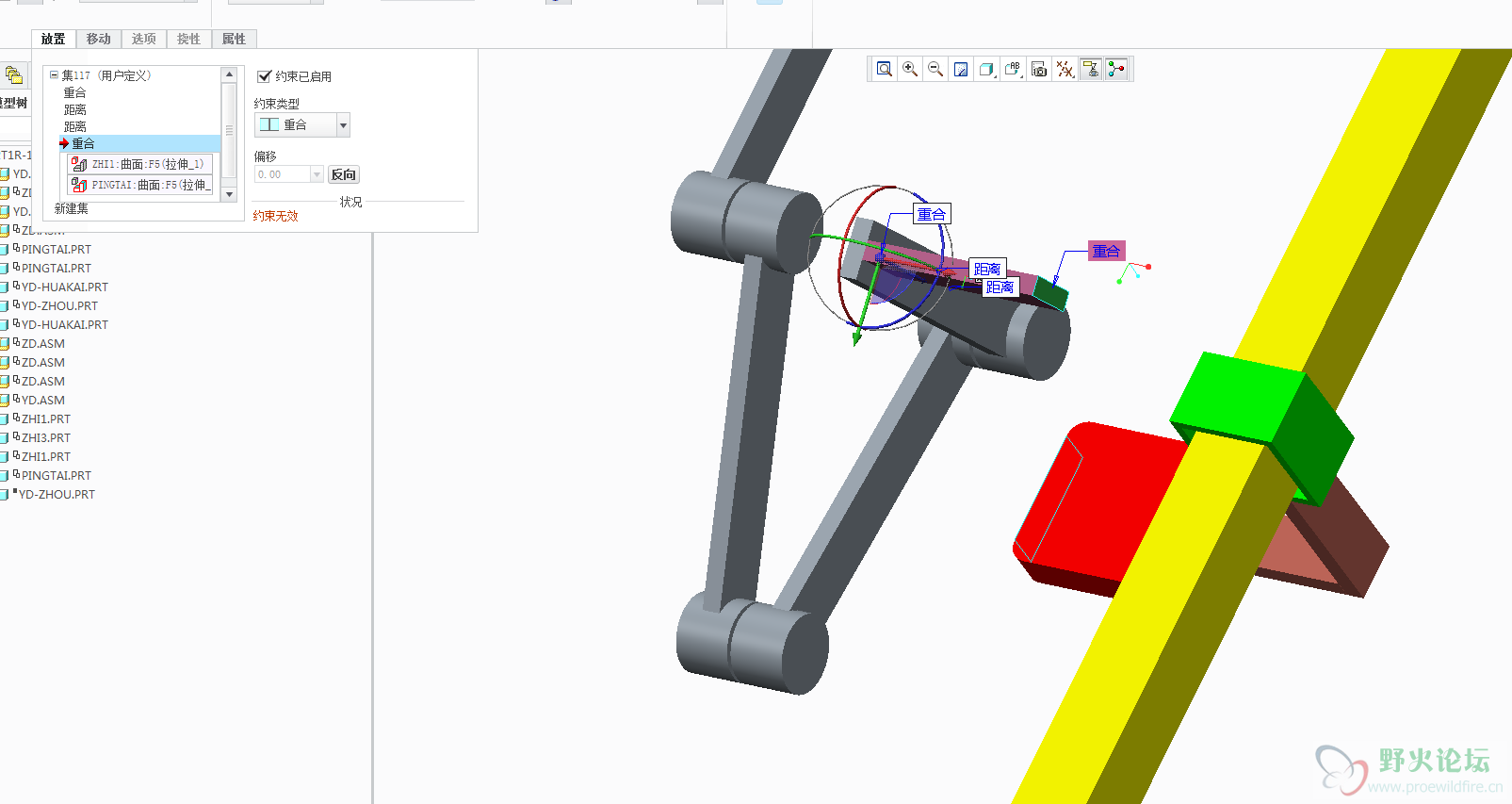The height and width of the screenshot is (804, 1512).
Task: Click the ZHI3.PRT part icon
Action: [x=4, y=437]
